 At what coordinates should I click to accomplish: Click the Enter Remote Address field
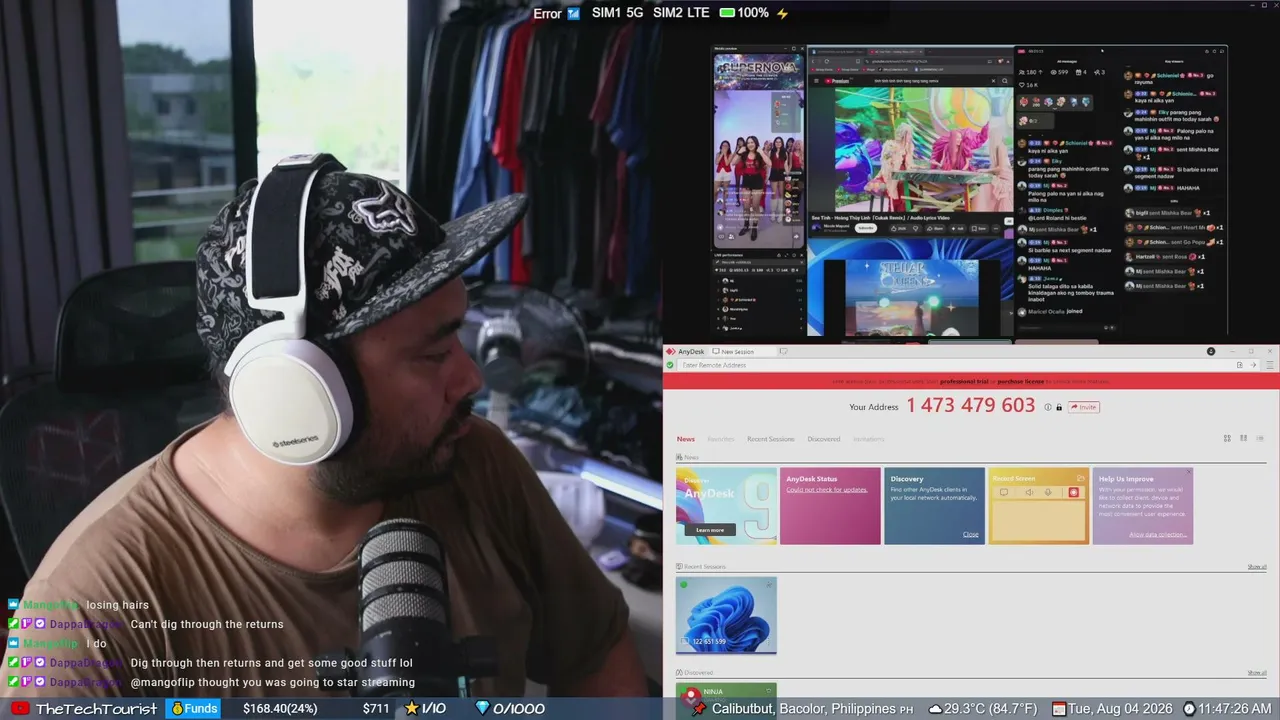(955, 365)
